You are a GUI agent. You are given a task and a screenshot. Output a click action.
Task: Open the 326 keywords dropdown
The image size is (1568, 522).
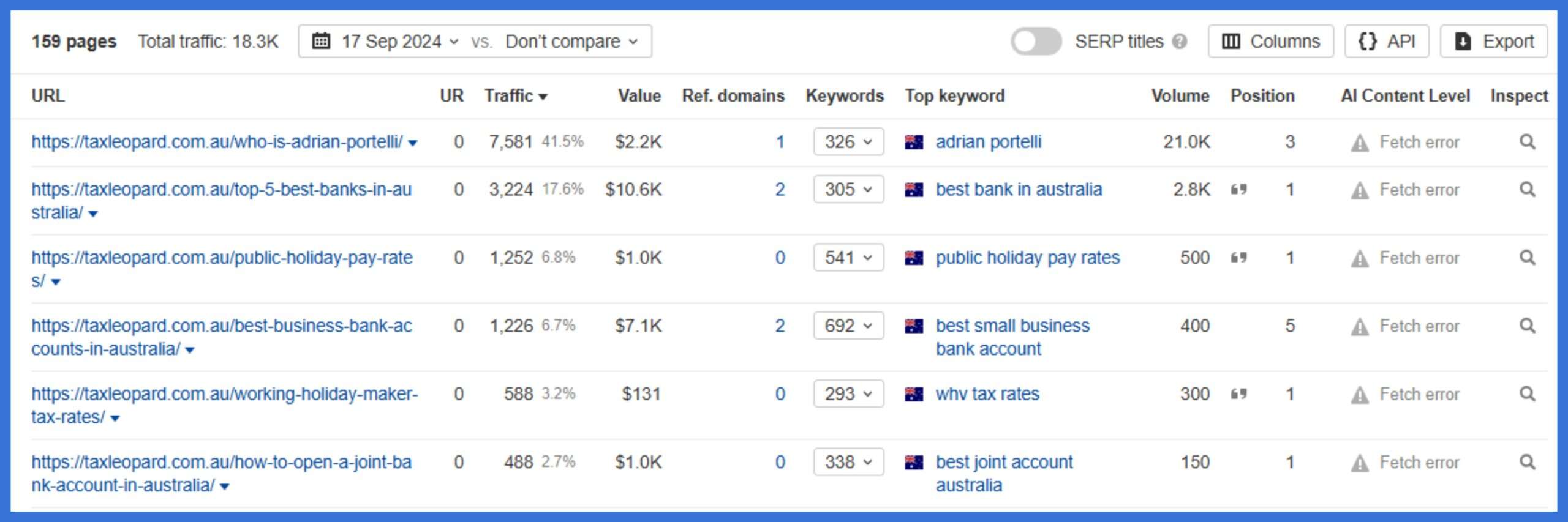pos(848,142)
